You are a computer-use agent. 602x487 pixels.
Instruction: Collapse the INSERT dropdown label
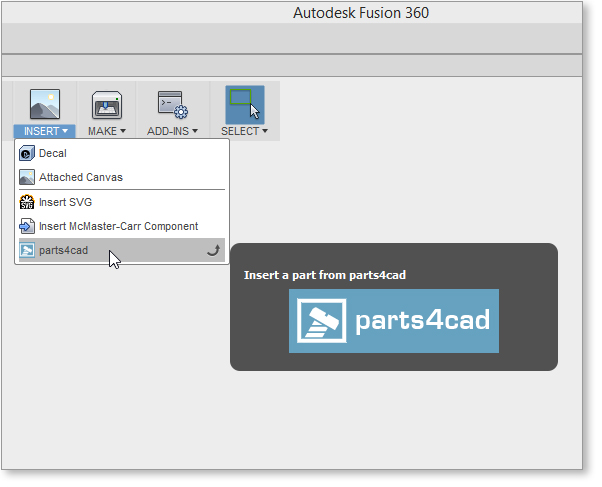(x=44, y=131)
